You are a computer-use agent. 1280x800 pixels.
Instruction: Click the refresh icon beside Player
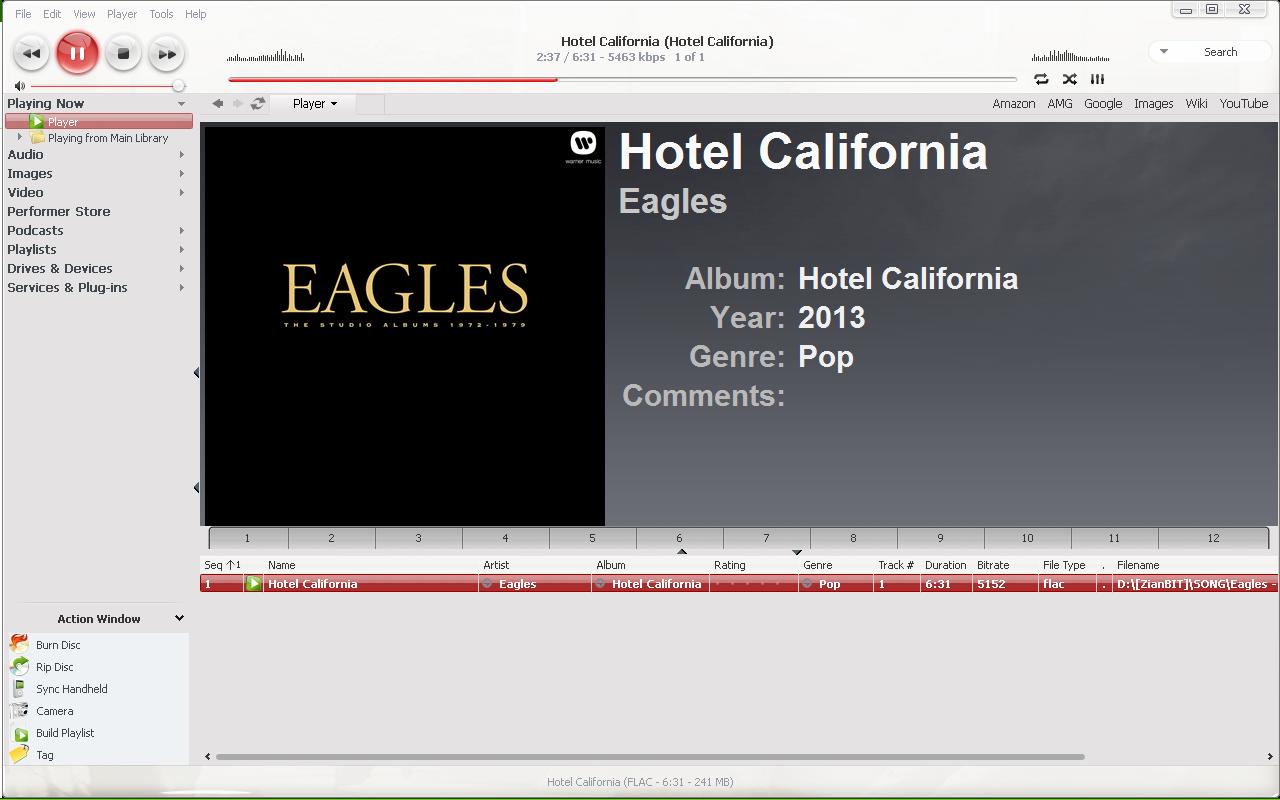[x=258, y=103]
